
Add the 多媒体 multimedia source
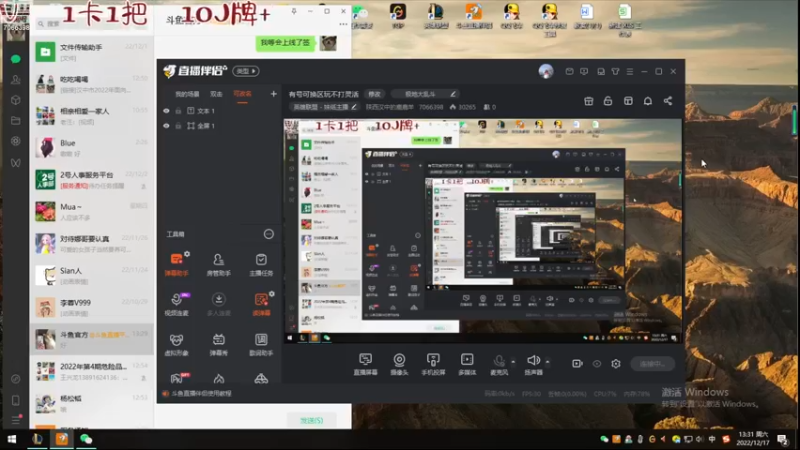coord(467,364)
